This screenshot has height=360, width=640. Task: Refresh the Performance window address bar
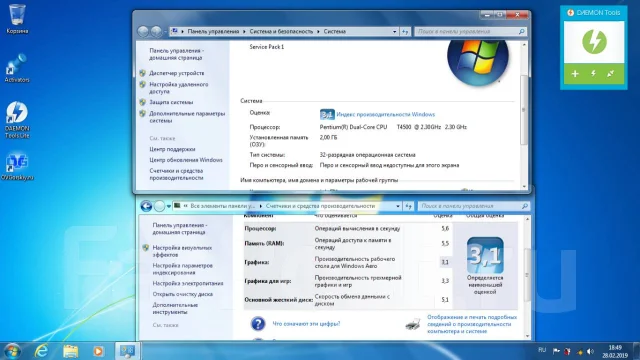point(409,206)
